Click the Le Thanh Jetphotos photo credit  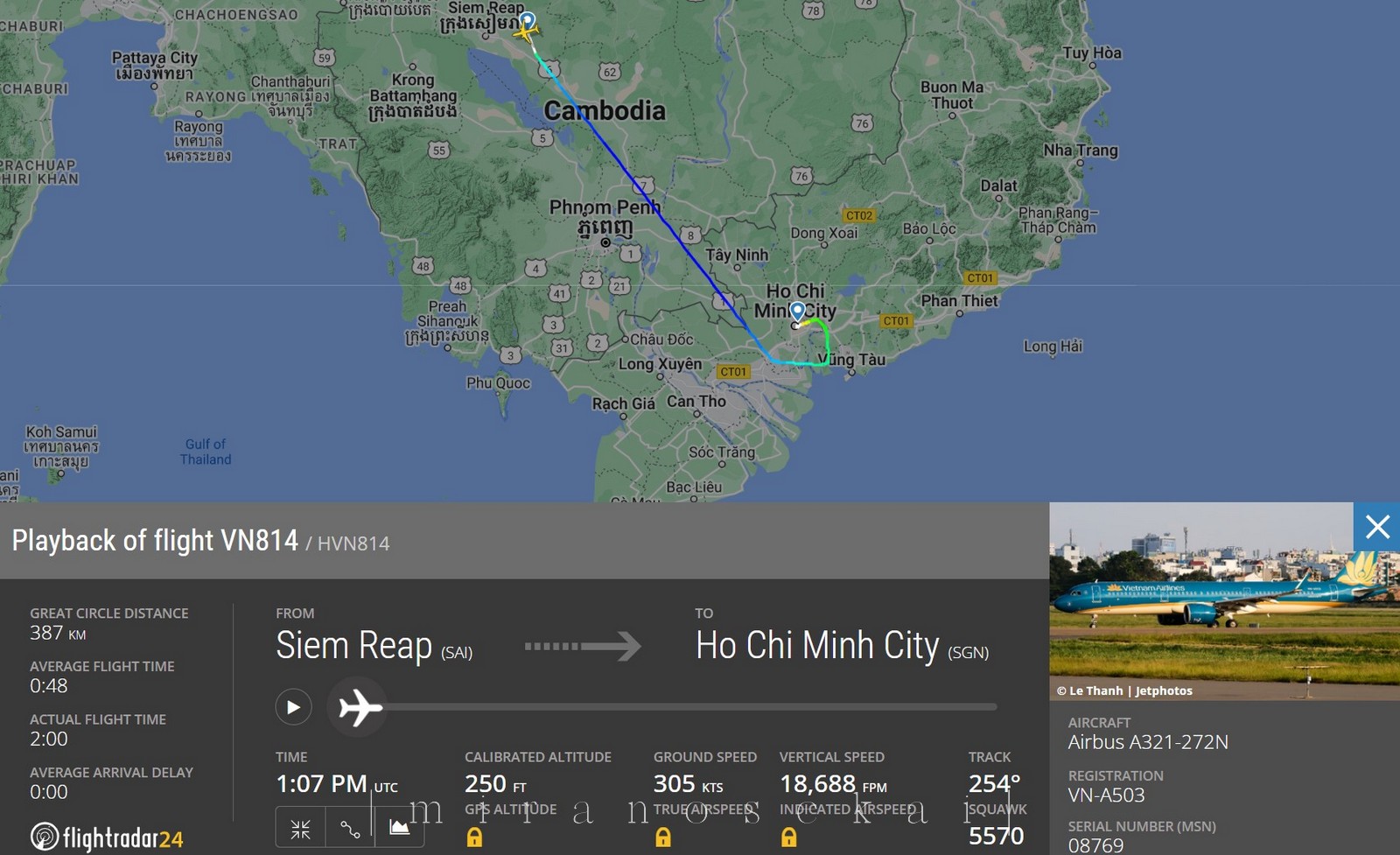1124,690
